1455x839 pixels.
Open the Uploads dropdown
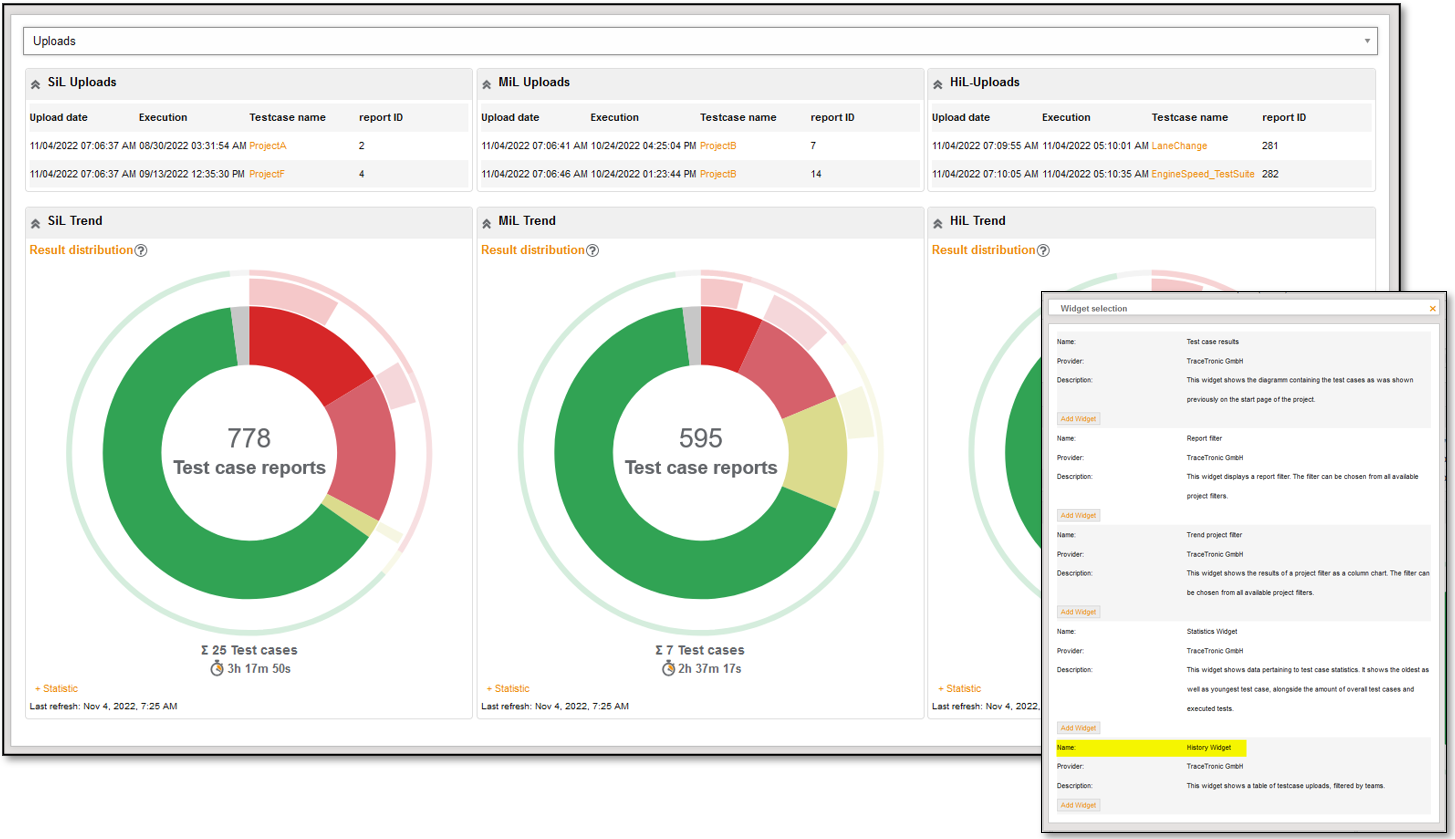point(1366,40)
